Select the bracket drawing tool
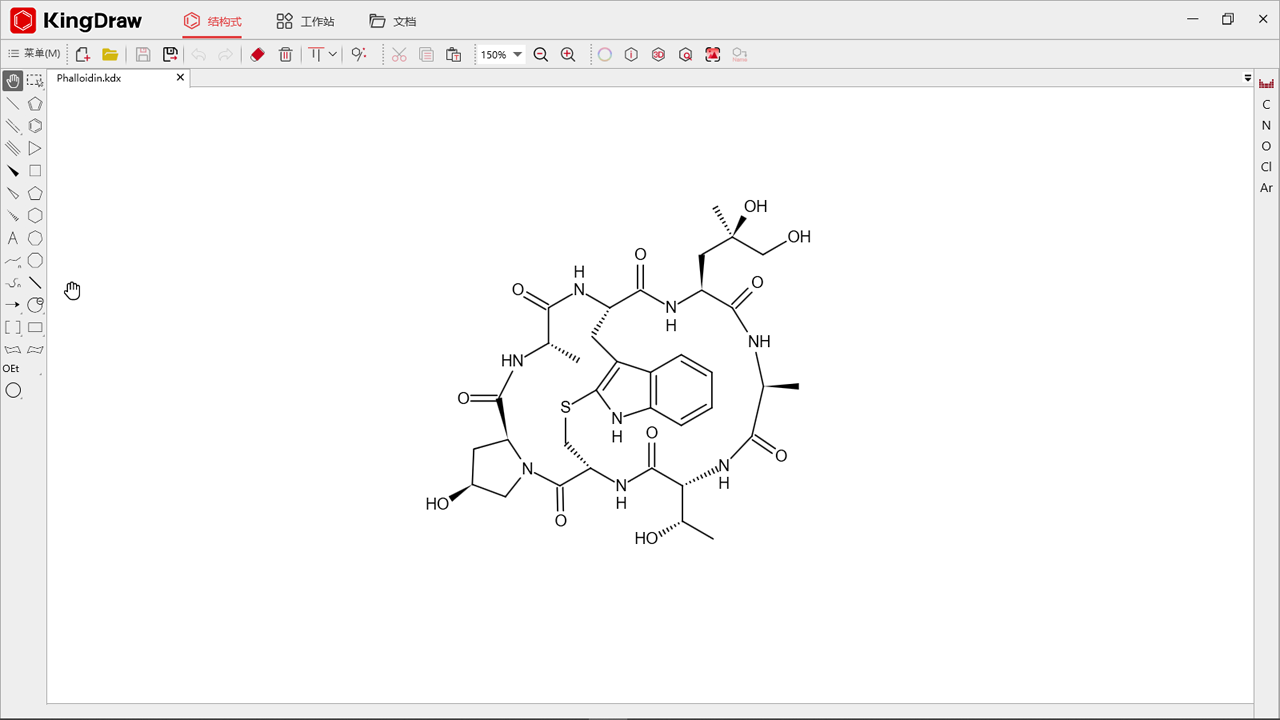Screen dimensions: 1280x720 (12, 326)
